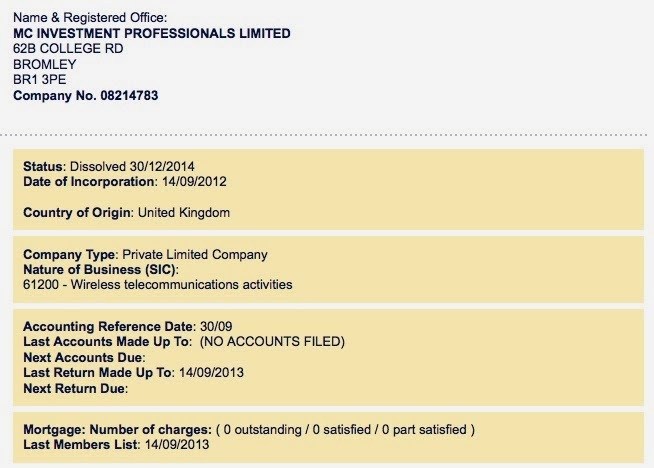Click the 61200 Wireless telecommunications activities line
This screenshot has width=654, height=468.
(x=158, y=285)
